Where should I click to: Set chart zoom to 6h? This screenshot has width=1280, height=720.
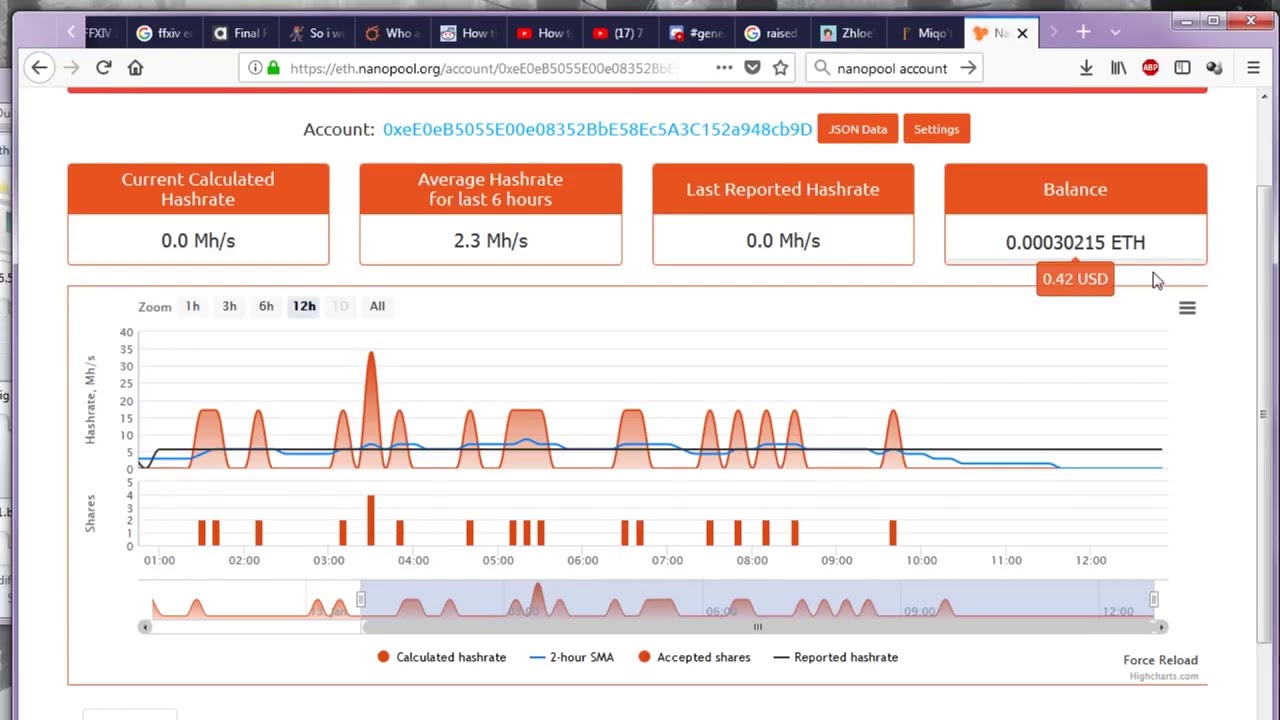pos(266,306)
